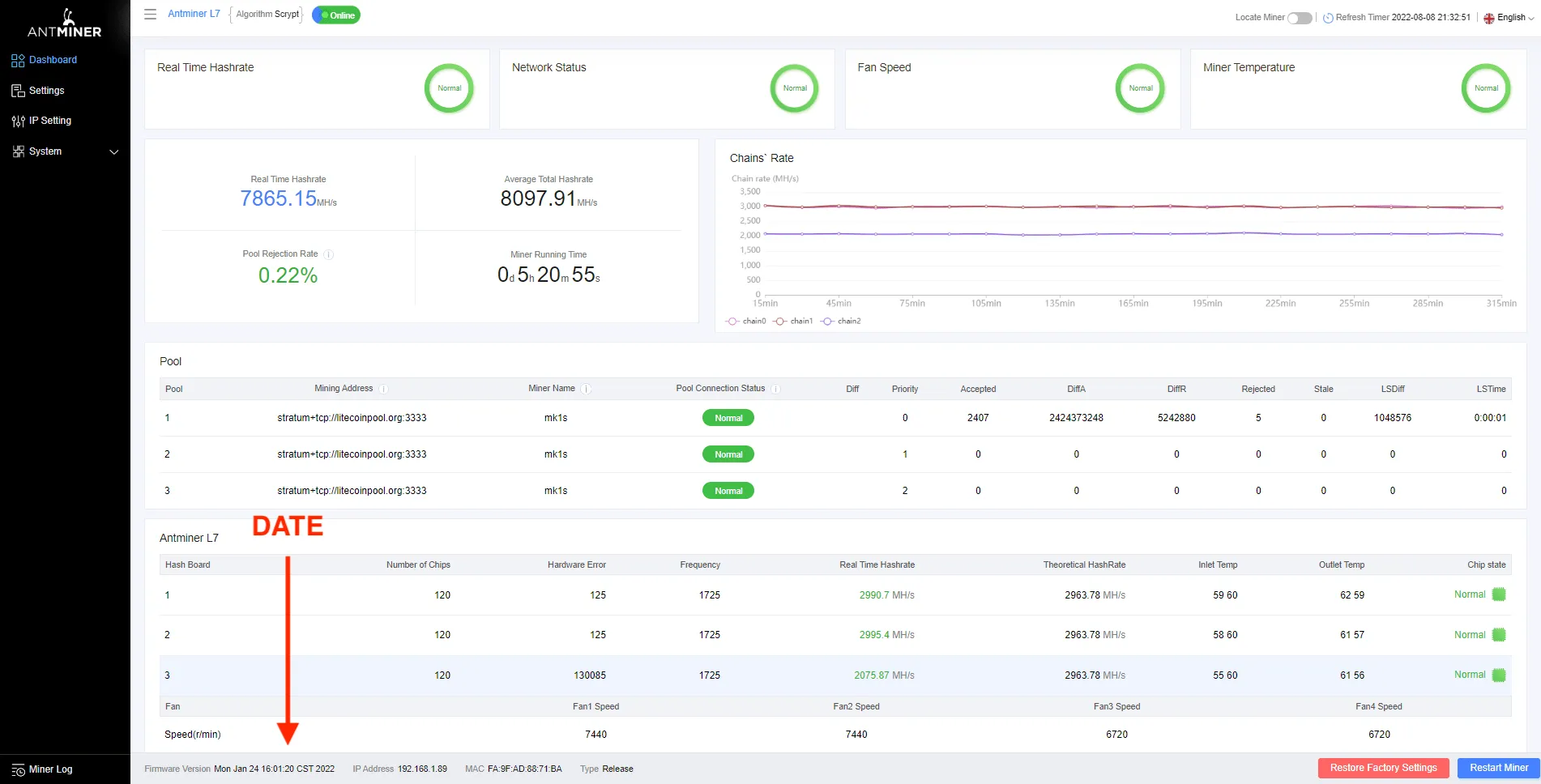The image size is (1541, 784).
Task: Click hash board 2 green chip state icon
Action: click(1499, 635)
